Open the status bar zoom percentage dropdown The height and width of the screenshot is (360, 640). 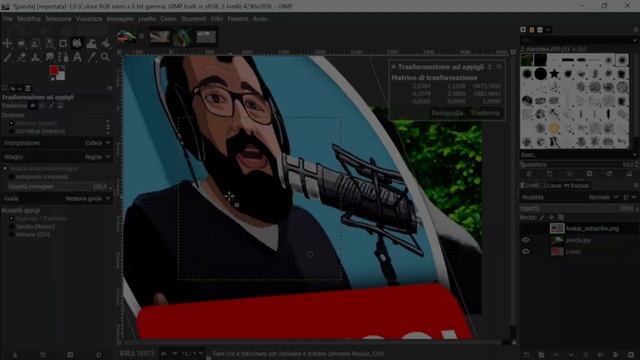click(x=192, y=353)
